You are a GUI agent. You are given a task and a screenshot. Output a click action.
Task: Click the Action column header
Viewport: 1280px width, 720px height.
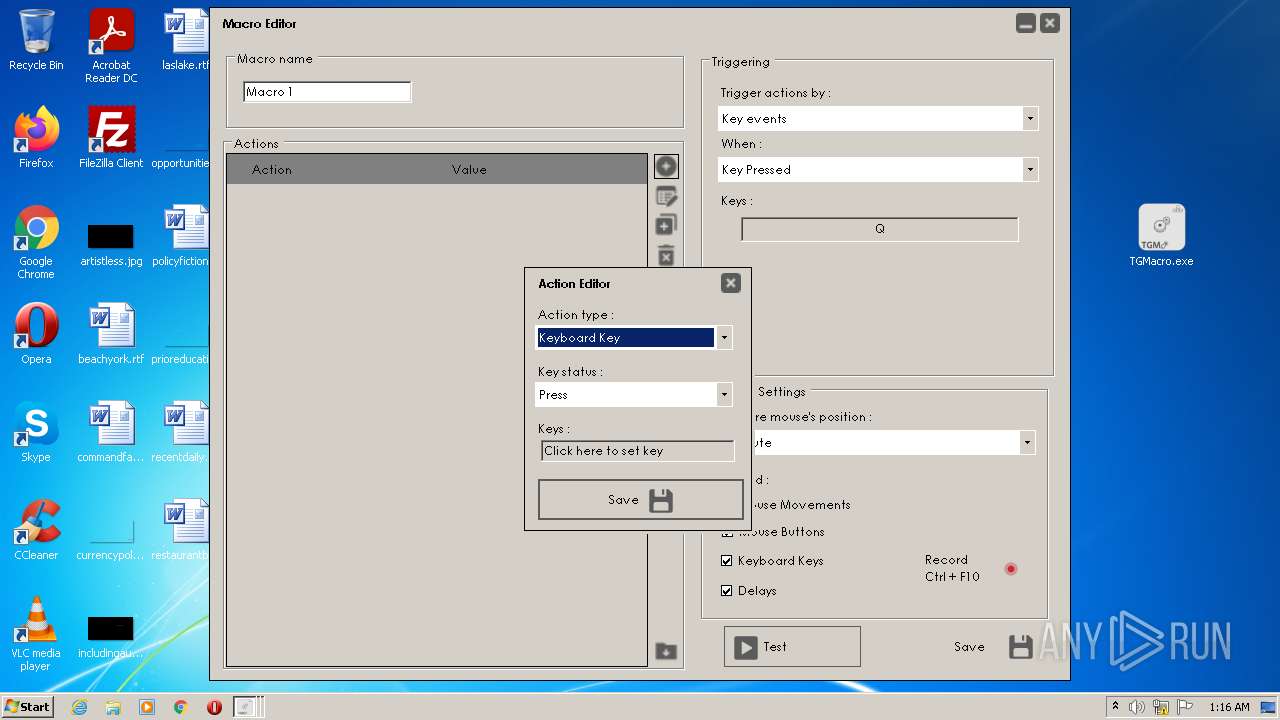tap(272, 170)
